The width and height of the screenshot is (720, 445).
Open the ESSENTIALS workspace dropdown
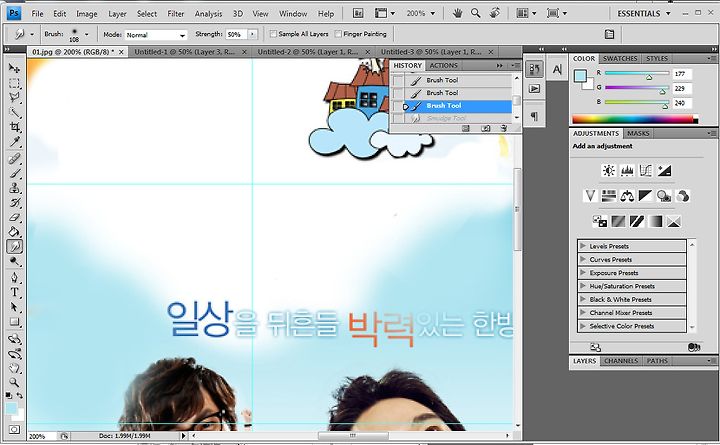coord(644,13)
